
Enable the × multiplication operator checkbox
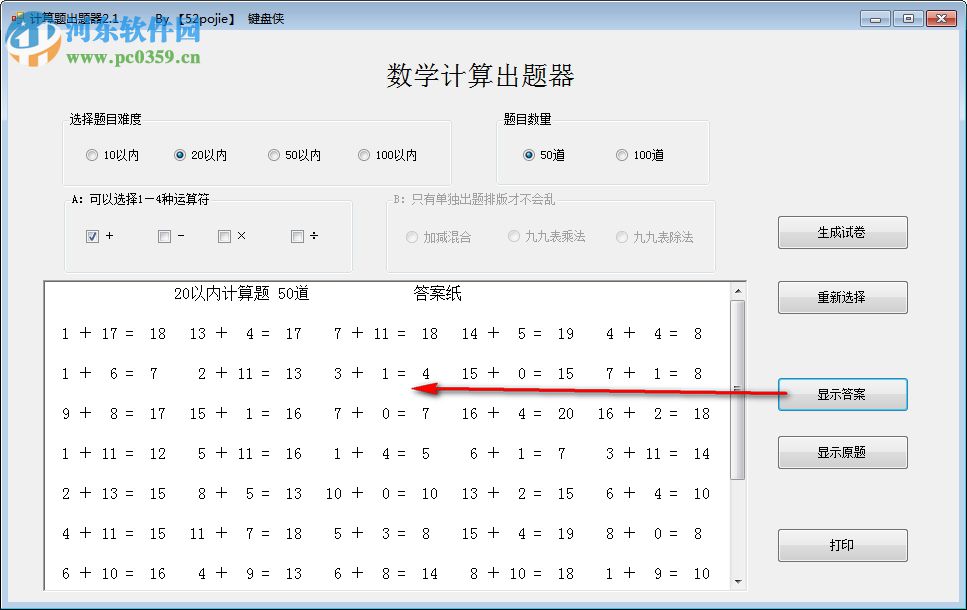225,236
